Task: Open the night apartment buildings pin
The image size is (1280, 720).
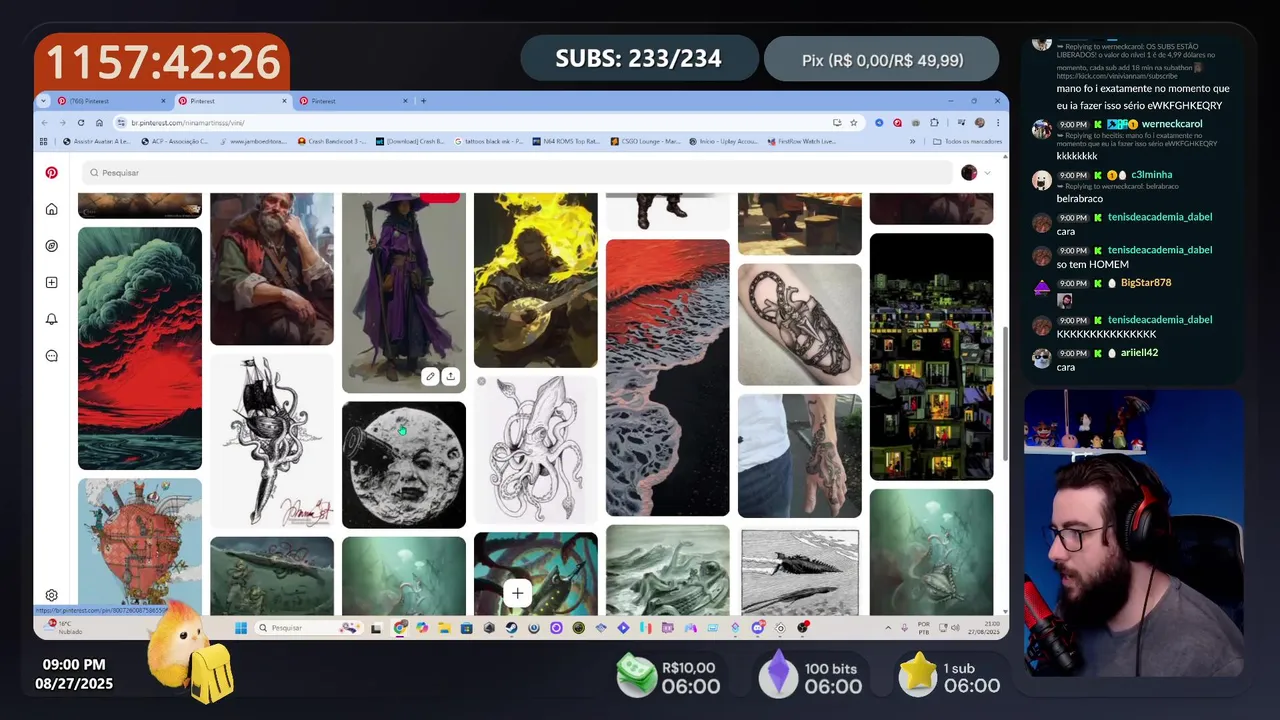Action: pyautogui.click(x=932, y=357)
